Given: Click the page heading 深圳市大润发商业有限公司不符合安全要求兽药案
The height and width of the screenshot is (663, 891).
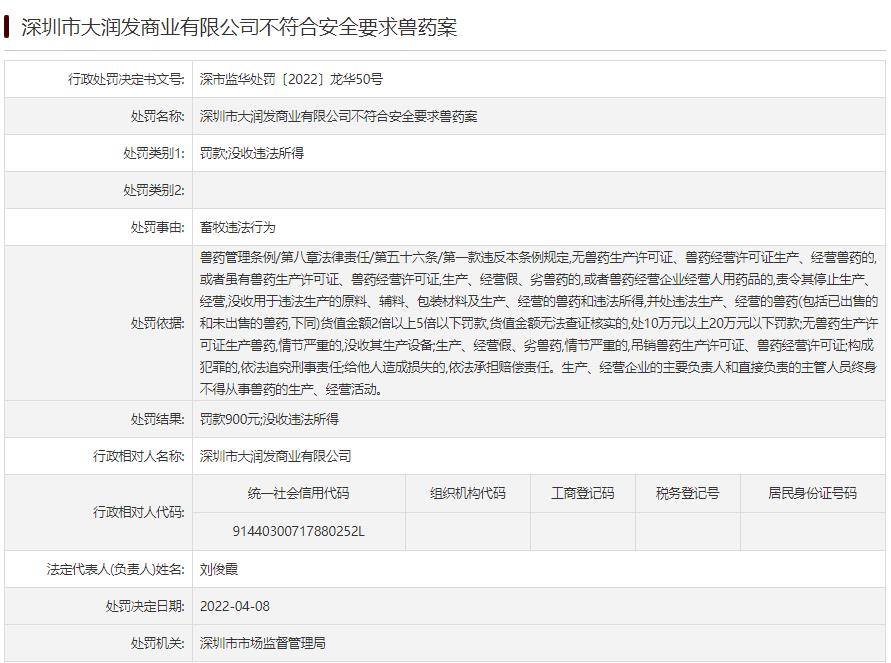Looking at the screenshot, I should pyautogui.click(x=239, y=27).
